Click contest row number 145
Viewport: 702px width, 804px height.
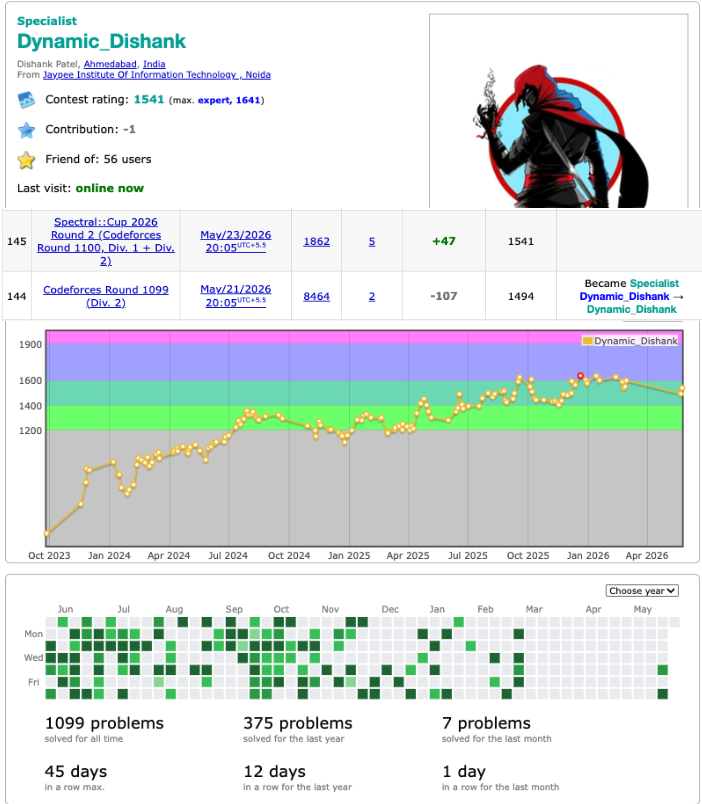[17, 242]
